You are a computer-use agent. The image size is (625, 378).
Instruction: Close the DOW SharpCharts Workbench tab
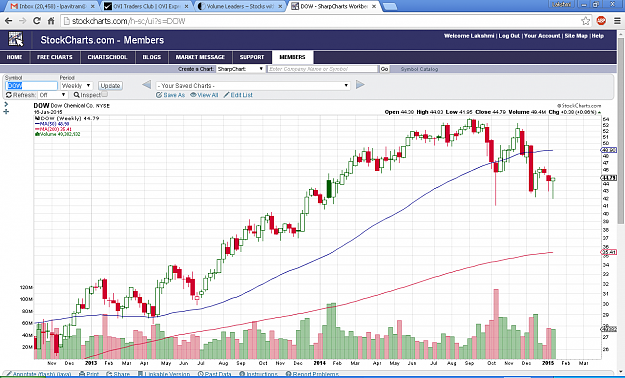(x=373, y=6)
